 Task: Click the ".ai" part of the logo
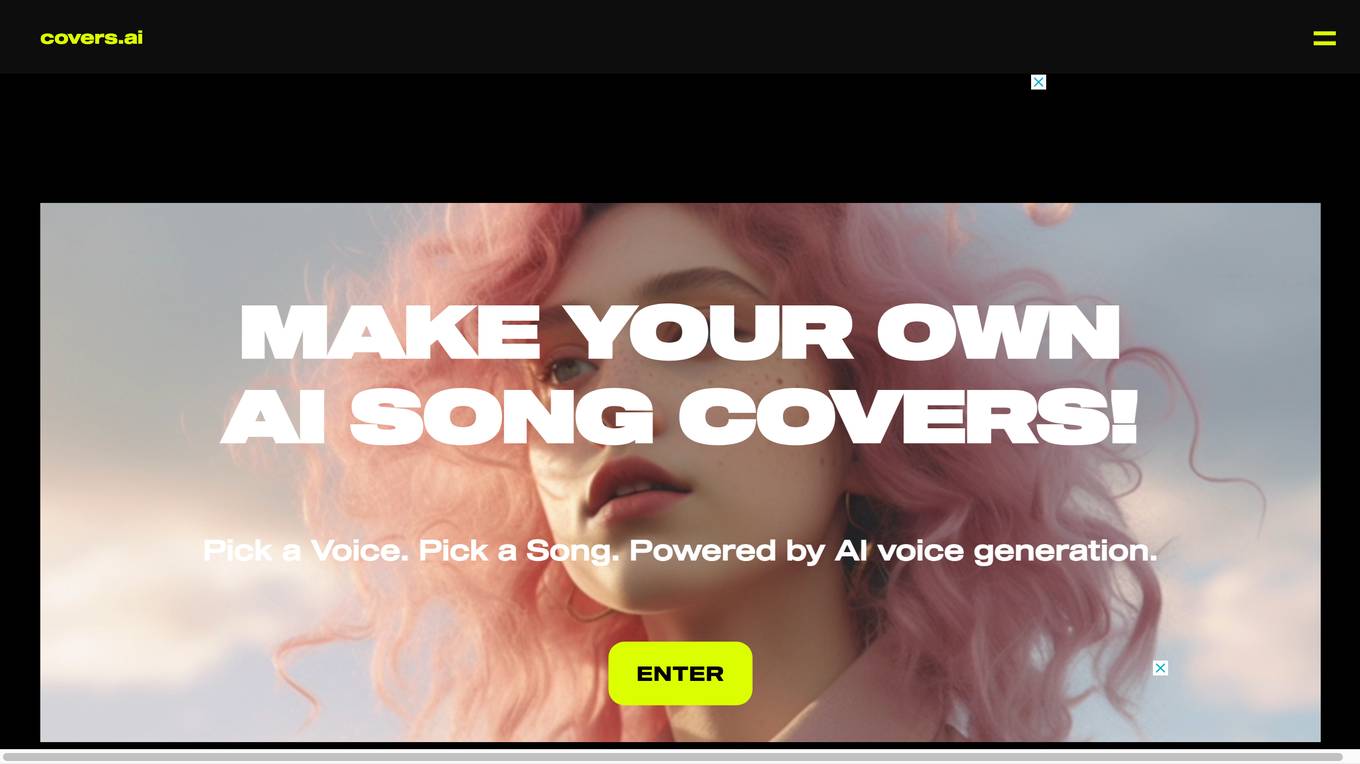[130, 38]
